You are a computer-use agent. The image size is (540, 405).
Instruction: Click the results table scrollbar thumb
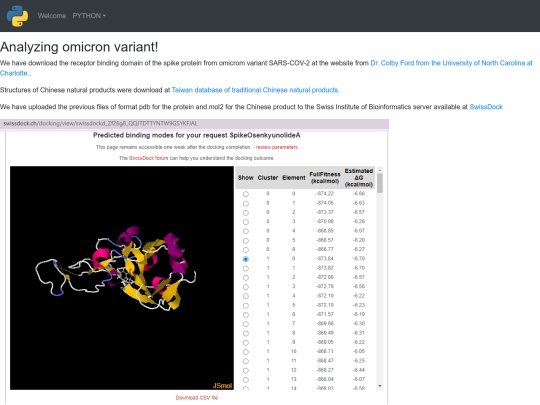click(380, 183)
